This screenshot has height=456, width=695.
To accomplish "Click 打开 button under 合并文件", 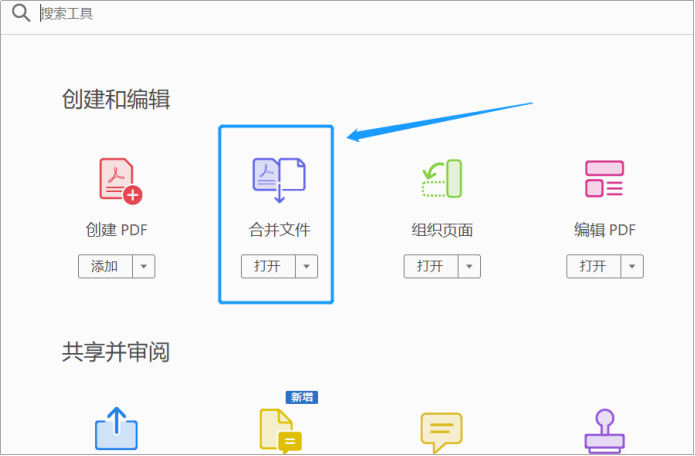I will pyautogui.click(x=268, y=266).
